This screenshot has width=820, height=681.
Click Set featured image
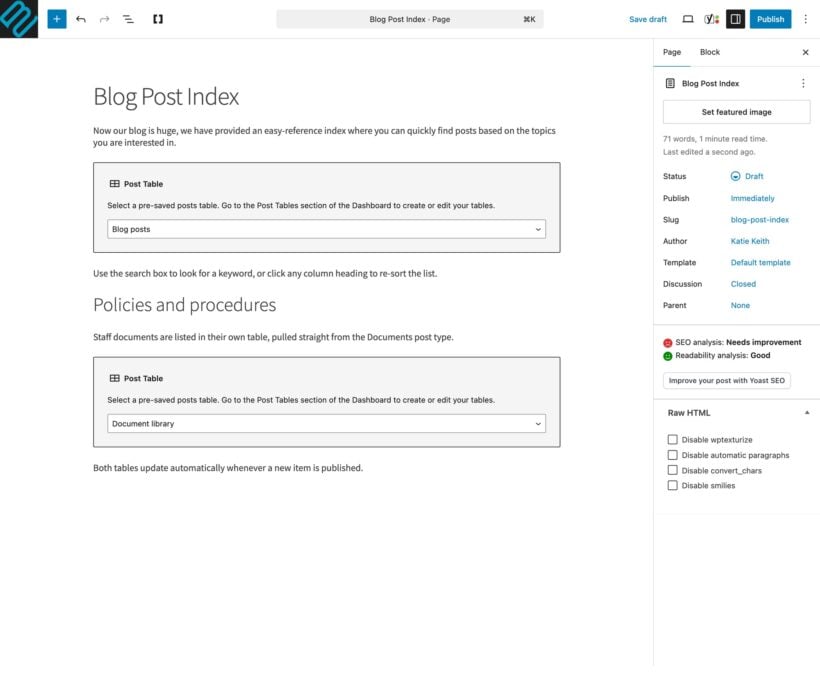736,112
